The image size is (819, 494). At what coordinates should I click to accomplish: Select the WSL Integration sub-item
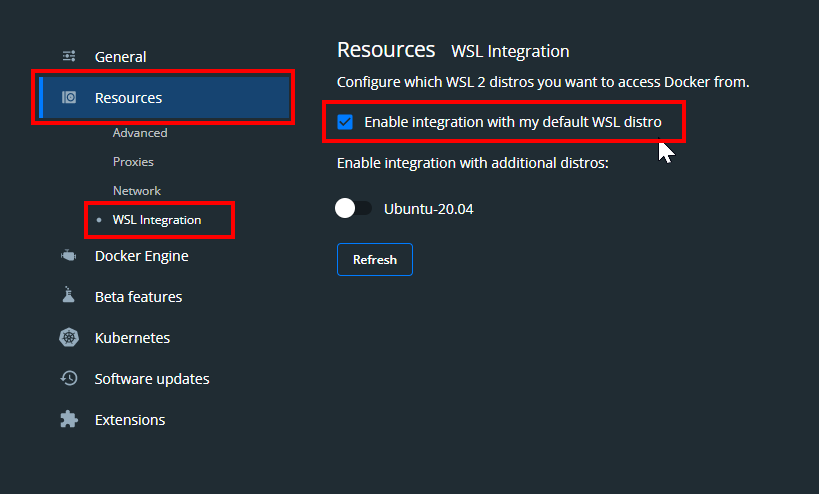[157, 220]
